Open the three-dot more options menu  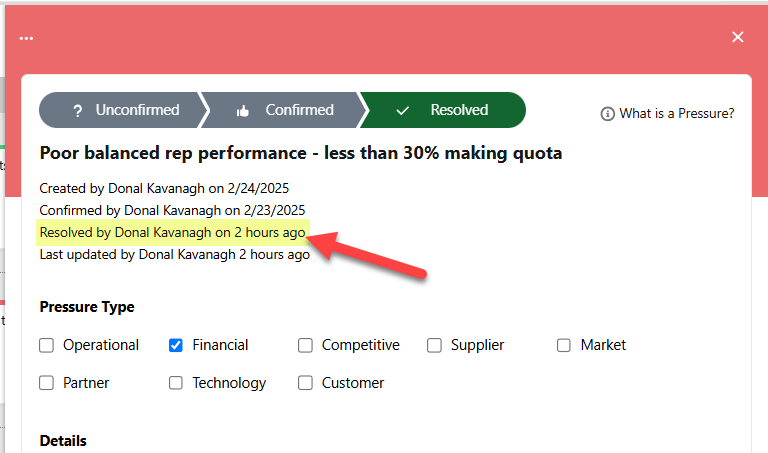(26, 38)
